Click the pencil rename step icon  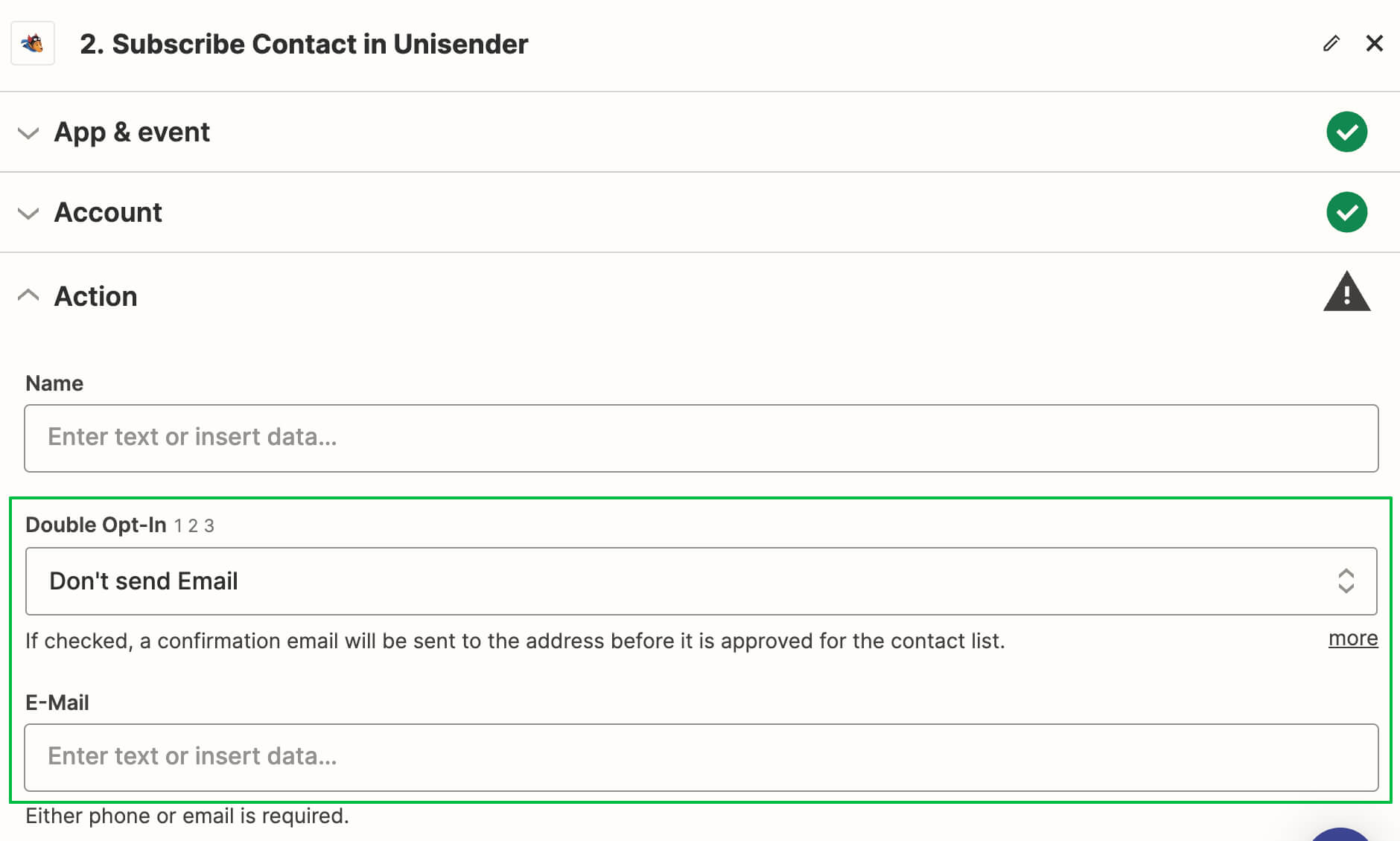(1331, 43)
